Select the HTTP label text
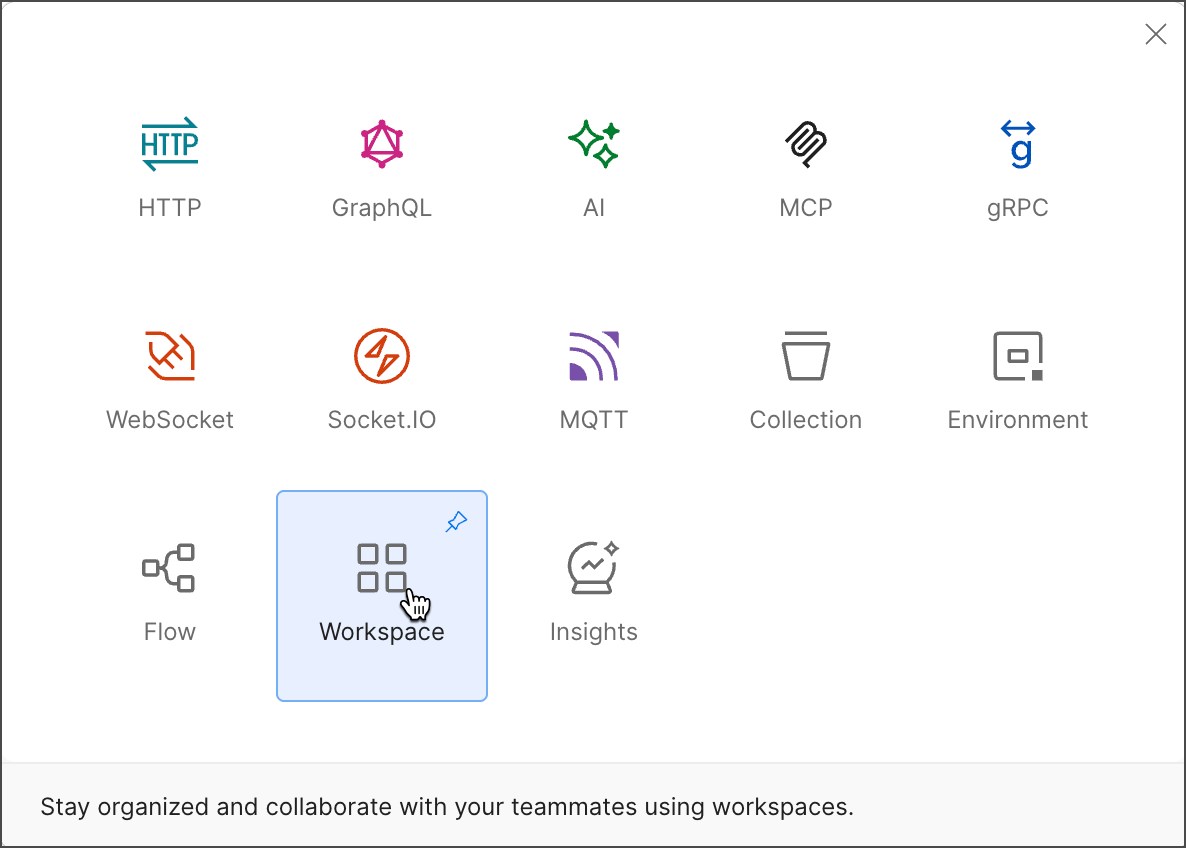 coord(170,207)
